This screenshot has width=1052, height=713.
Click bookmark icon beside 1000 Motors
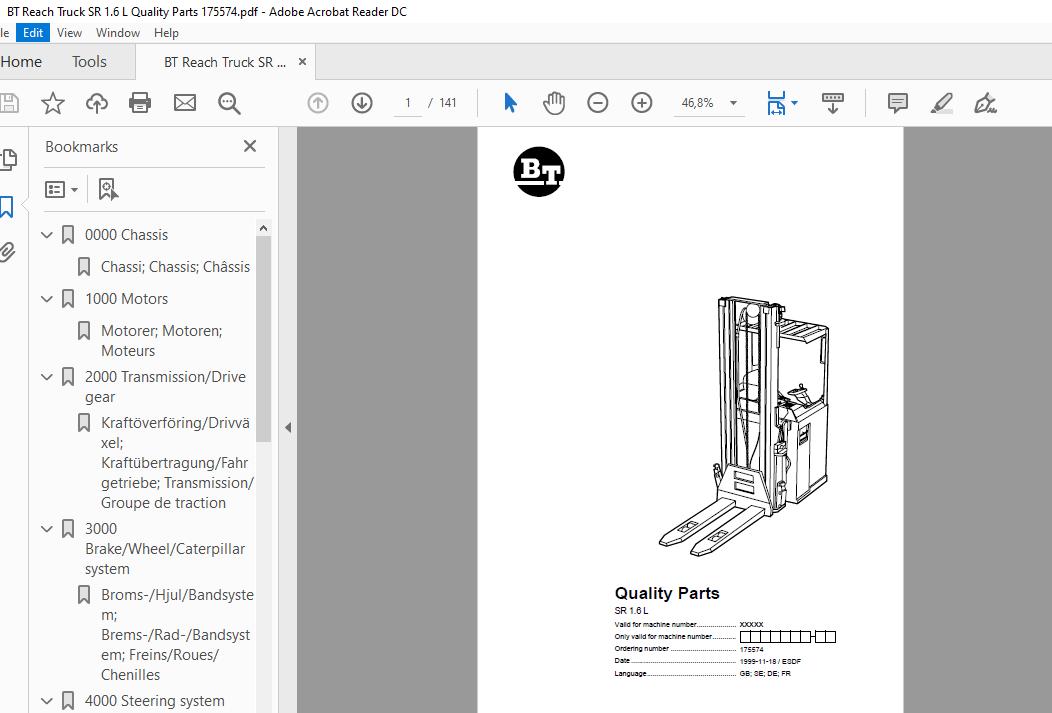click(x=68, y=298)
